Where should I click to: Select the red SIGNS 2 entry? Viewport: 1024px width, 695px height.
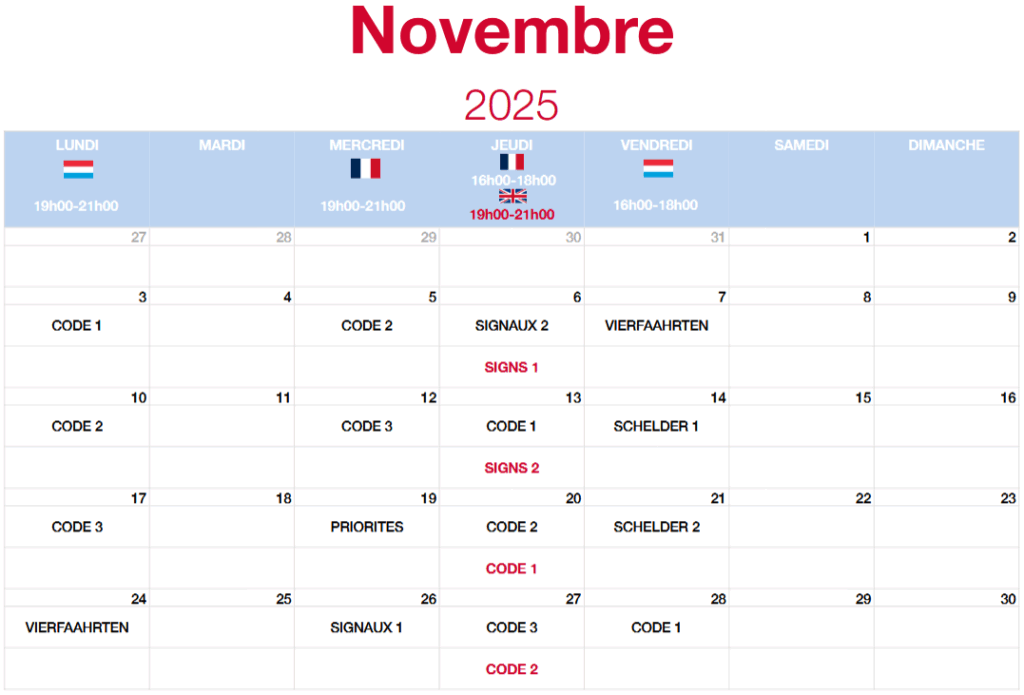pos(511,468)
